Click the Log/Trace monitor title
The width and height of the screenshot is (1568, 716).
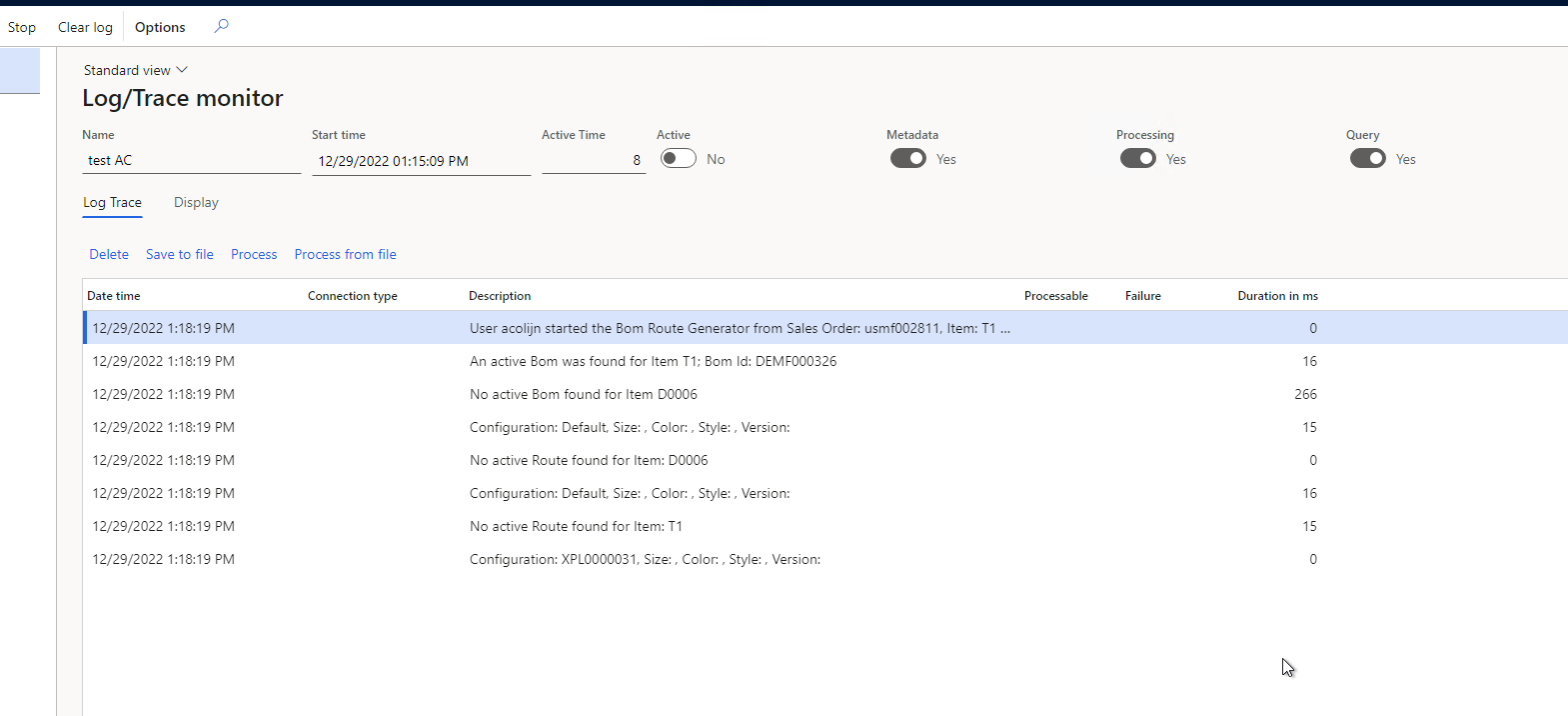point(183,98)
